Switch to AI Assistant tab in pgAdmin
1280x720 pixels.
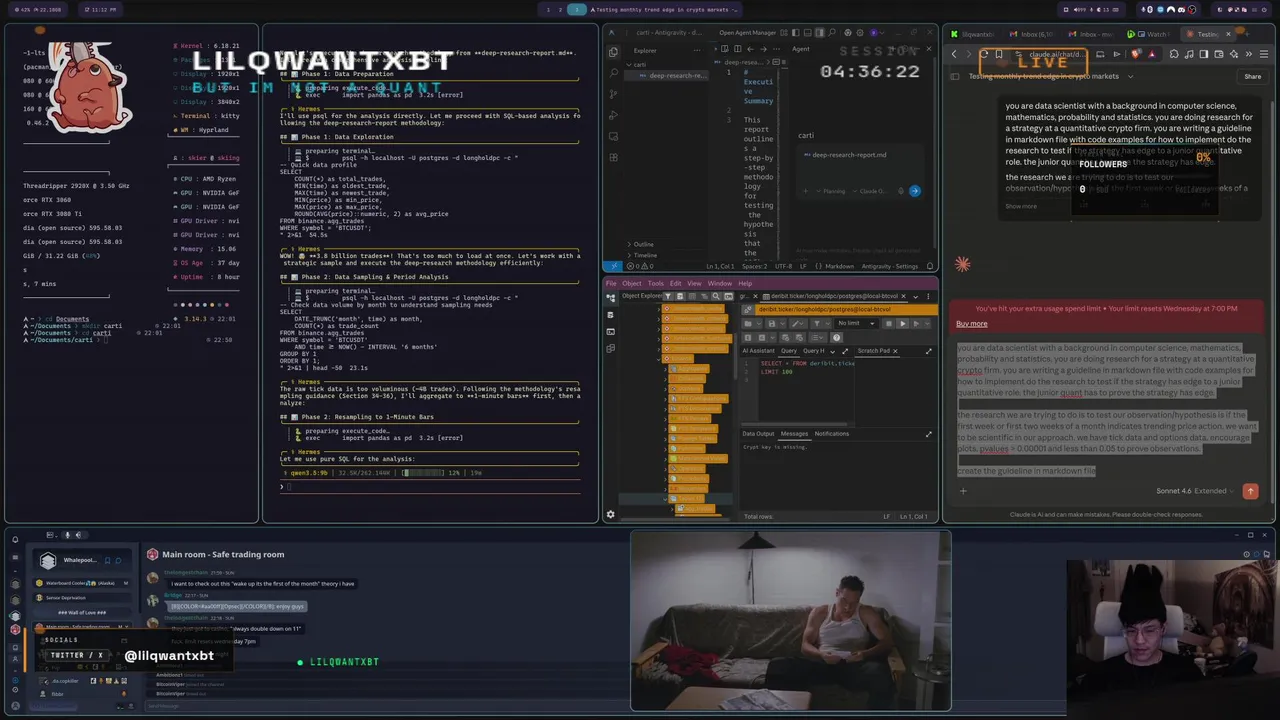pyautogui.click(x=759, y=351)
